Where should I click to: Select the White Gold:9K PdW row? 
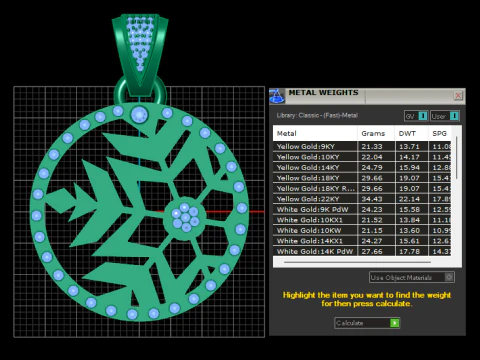[362, 209]
